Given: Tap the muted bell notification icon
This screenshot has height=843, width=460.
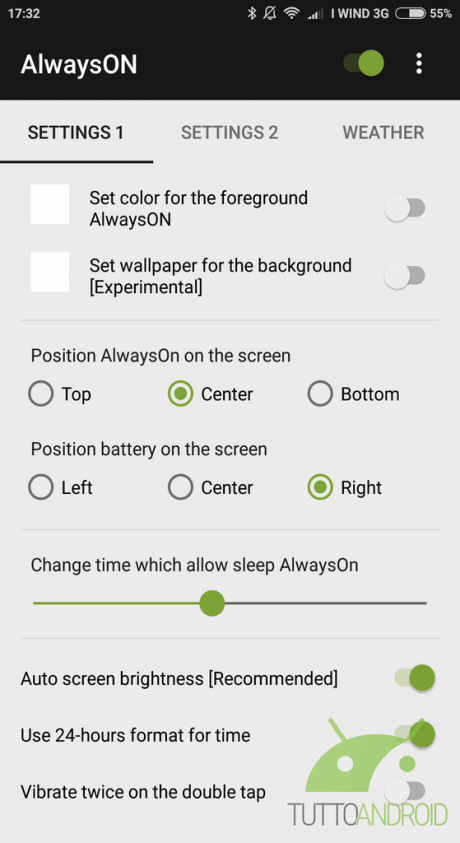Looking at the screenshot, I should 270,13.
